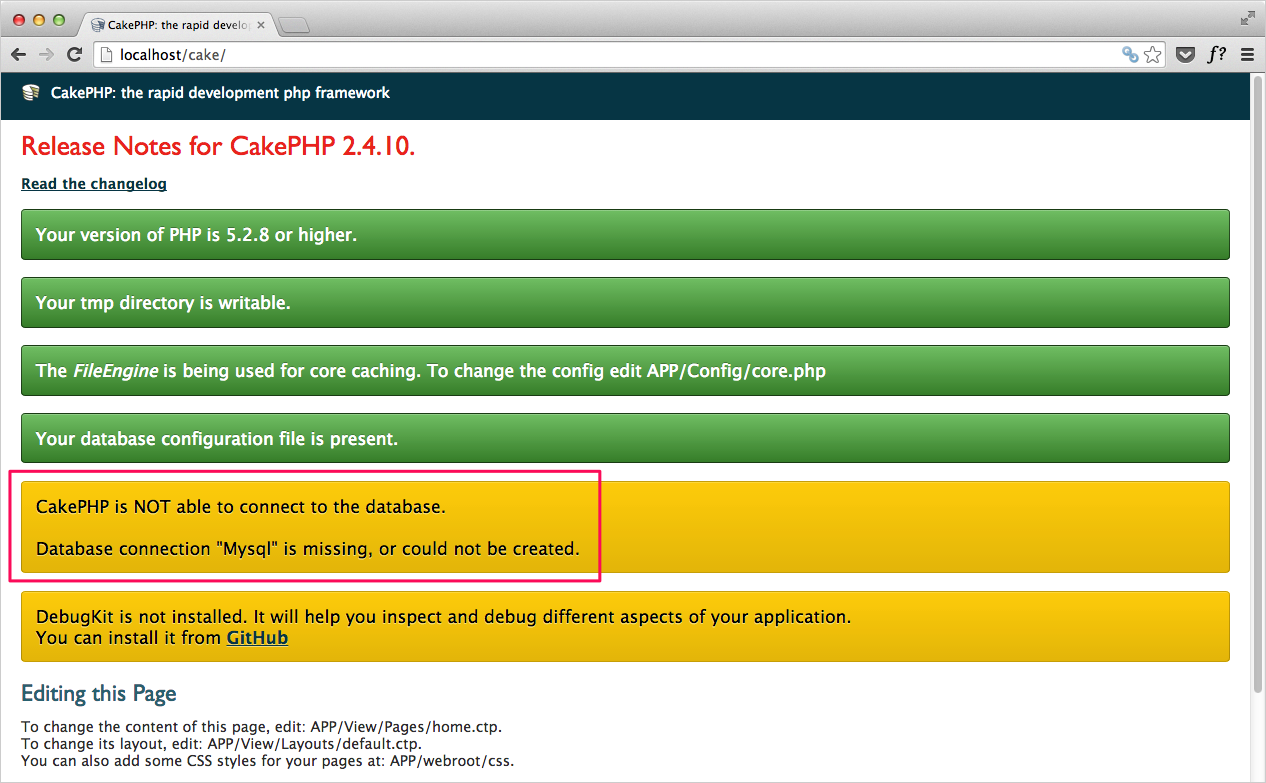Click the 'Database connection "Mysql" is missing' text
Screen dimensions: 1266x783
point(308,549)
